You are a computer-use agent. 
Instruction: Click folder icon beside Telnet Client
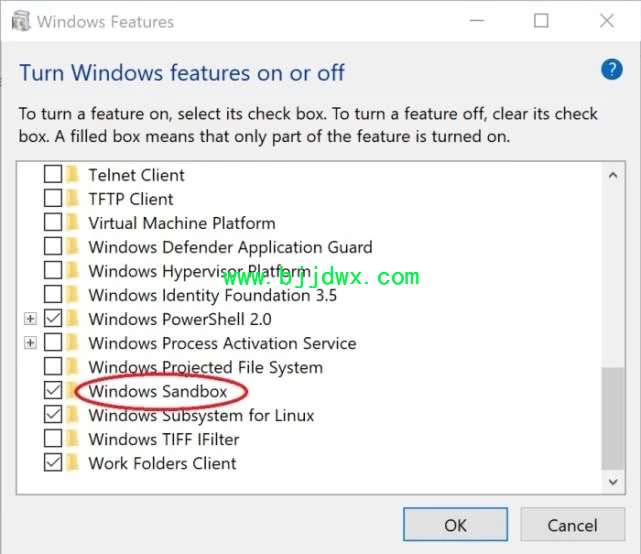point(72,175)
